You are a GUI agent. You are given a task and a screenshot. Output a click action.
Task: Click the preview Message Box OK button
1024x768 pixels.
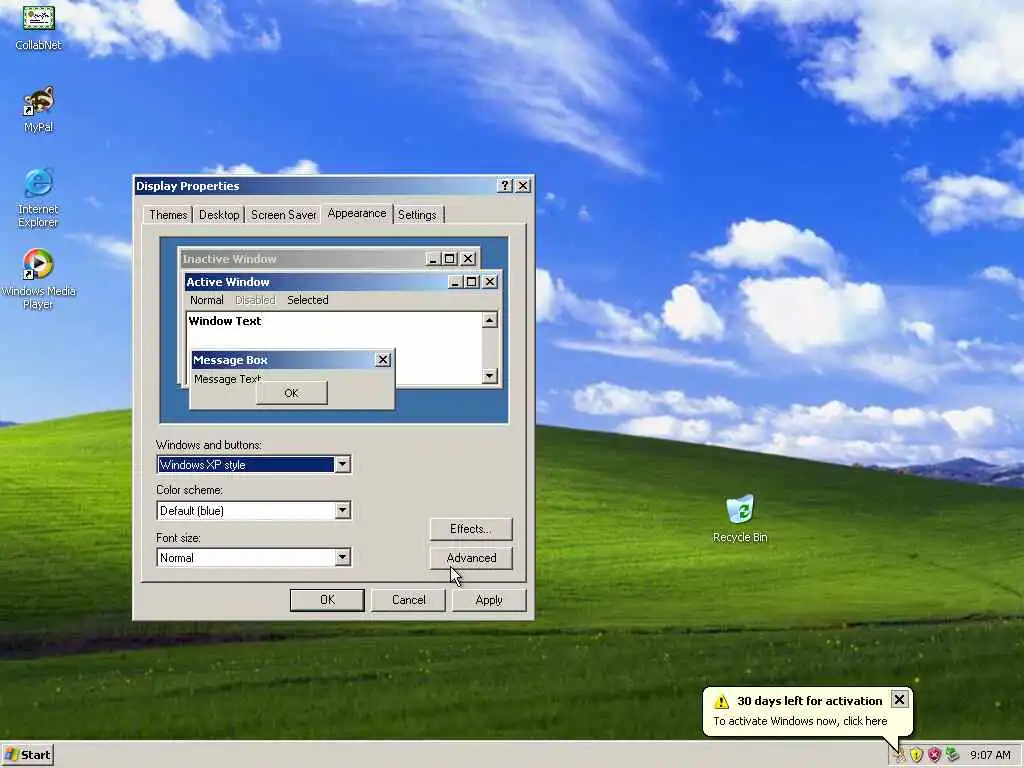coord(291,393)
